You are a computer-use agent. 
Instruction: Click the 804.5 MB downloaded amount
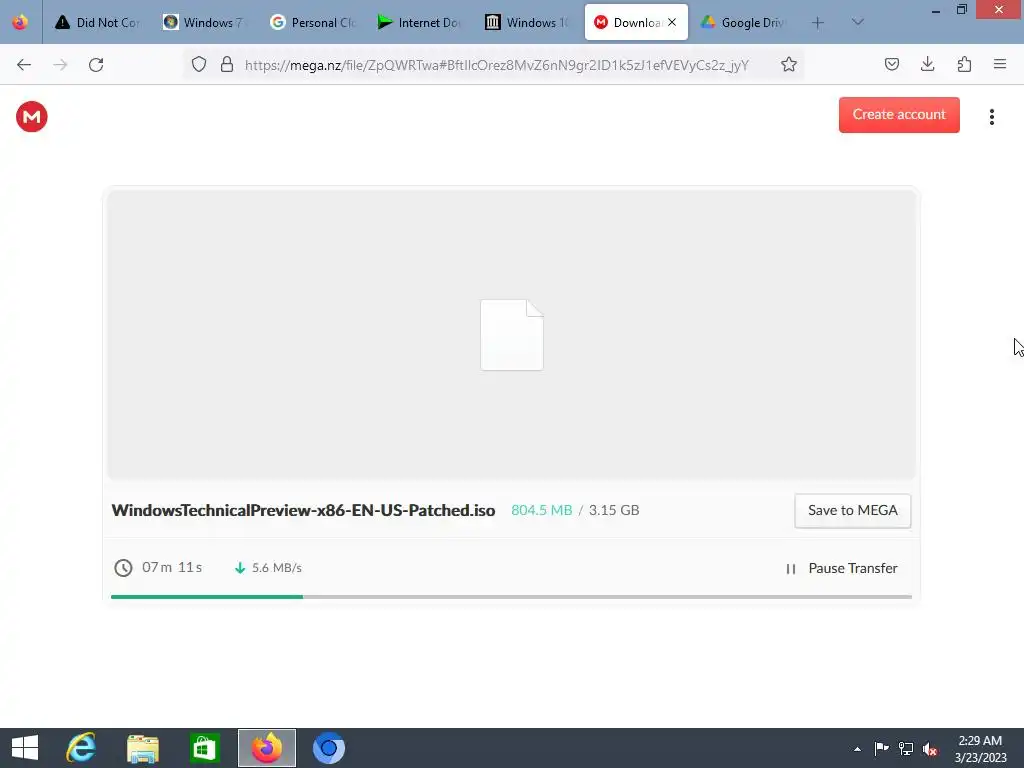click(x=541, y=510)
